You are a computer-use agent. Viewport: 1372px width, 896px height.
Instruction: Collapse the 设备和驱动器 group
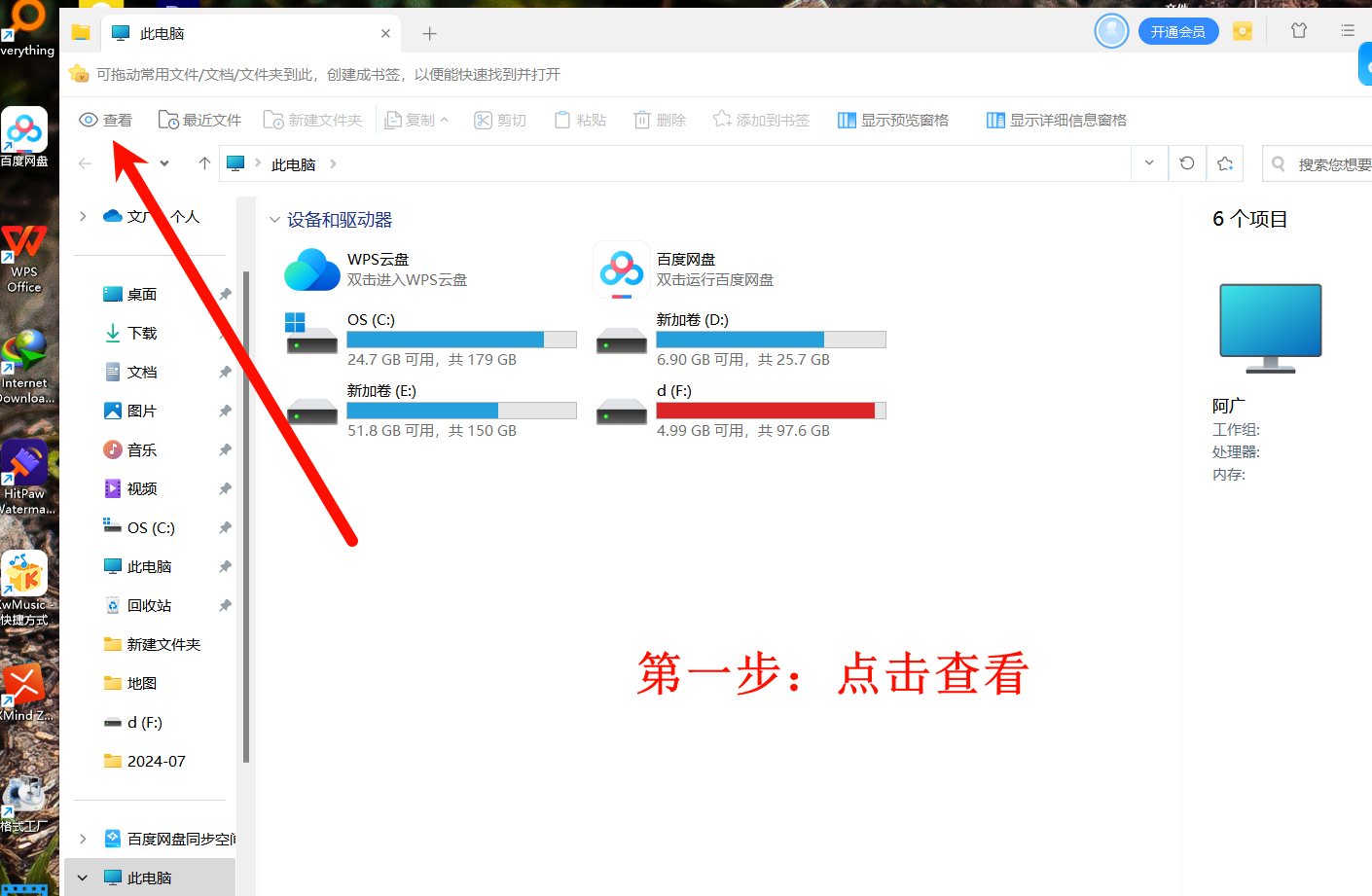point(274,220)
